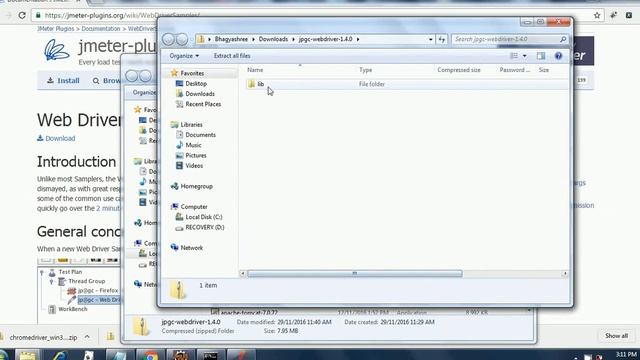Click Bhagyashree in the address breadcrumb
The height and width of the screenshot is (360, 640).
[x=231, y=39]
